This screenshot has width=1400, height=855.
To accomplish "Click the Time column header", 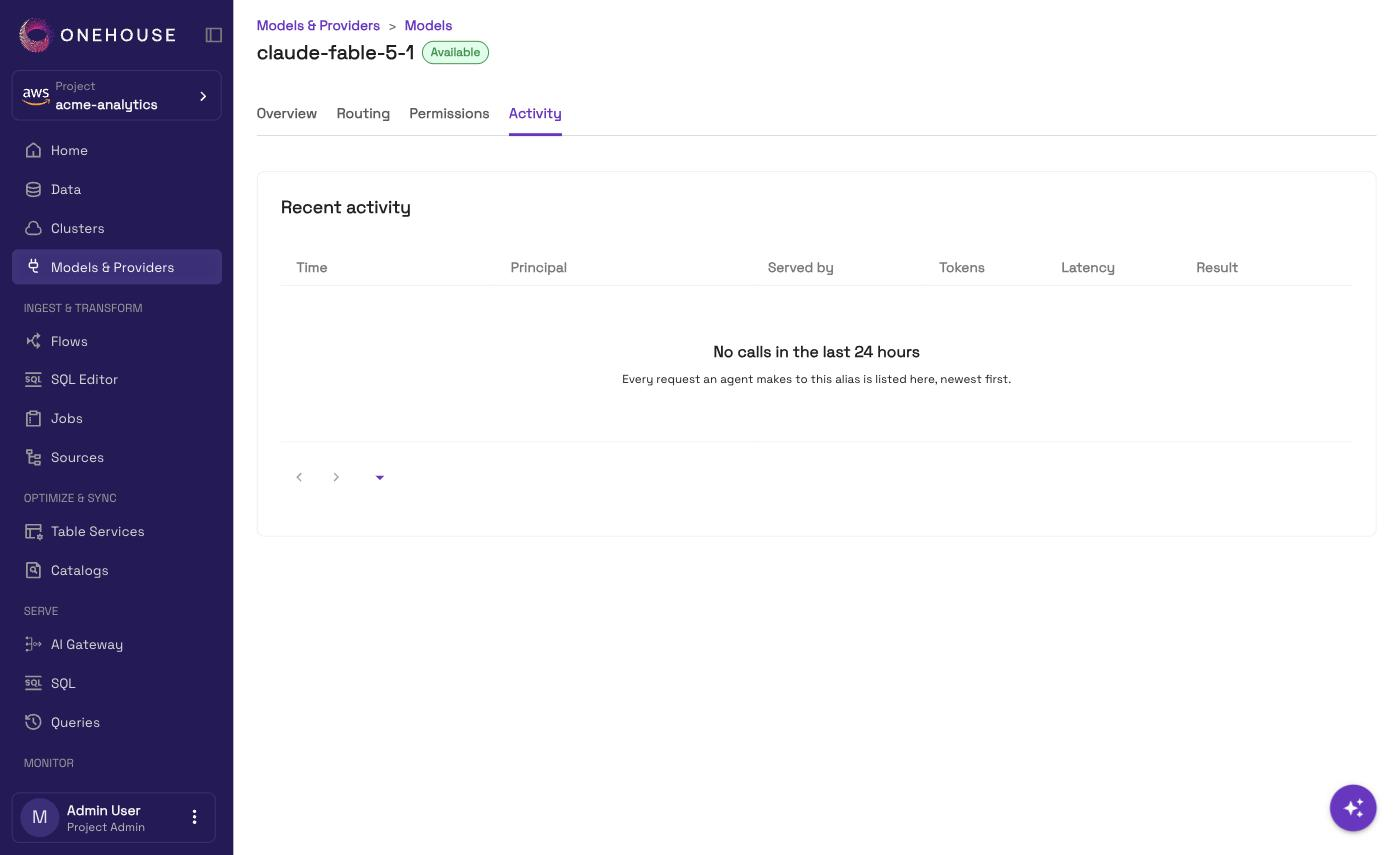I will tap(312, 267).
